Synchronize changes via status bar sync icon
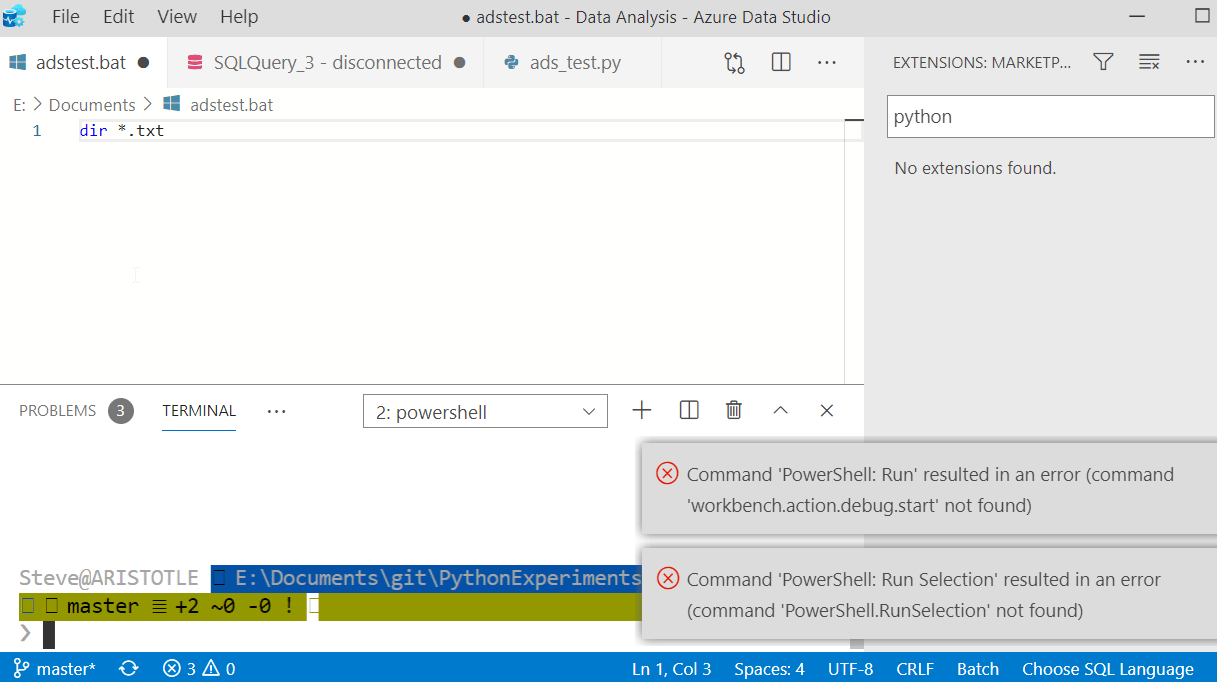The image size is (1217, 682). [x=129, y=669]
